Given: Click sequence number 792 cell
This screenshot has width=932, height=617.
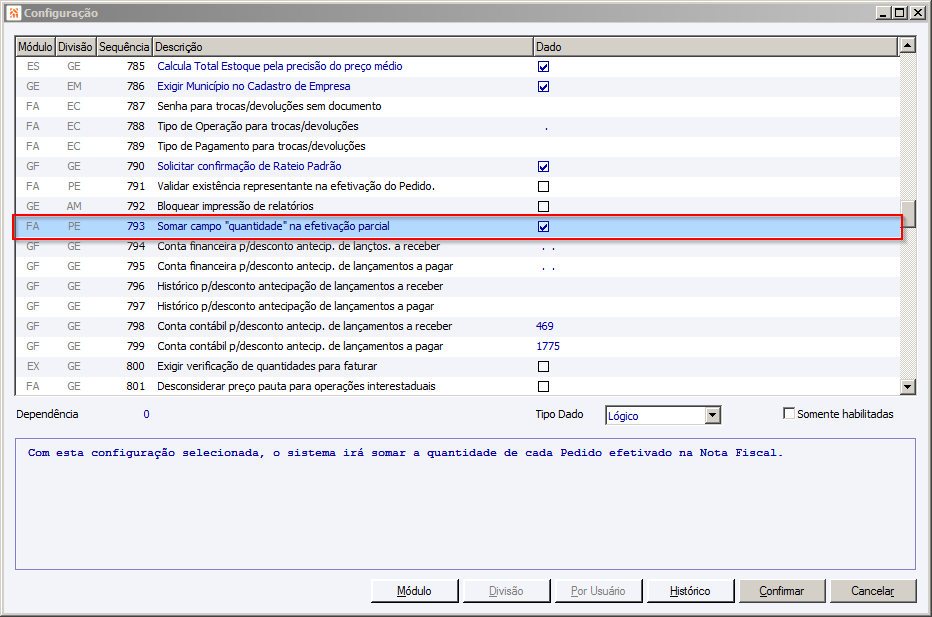Looking at the screenshot, I should (136, 206).
